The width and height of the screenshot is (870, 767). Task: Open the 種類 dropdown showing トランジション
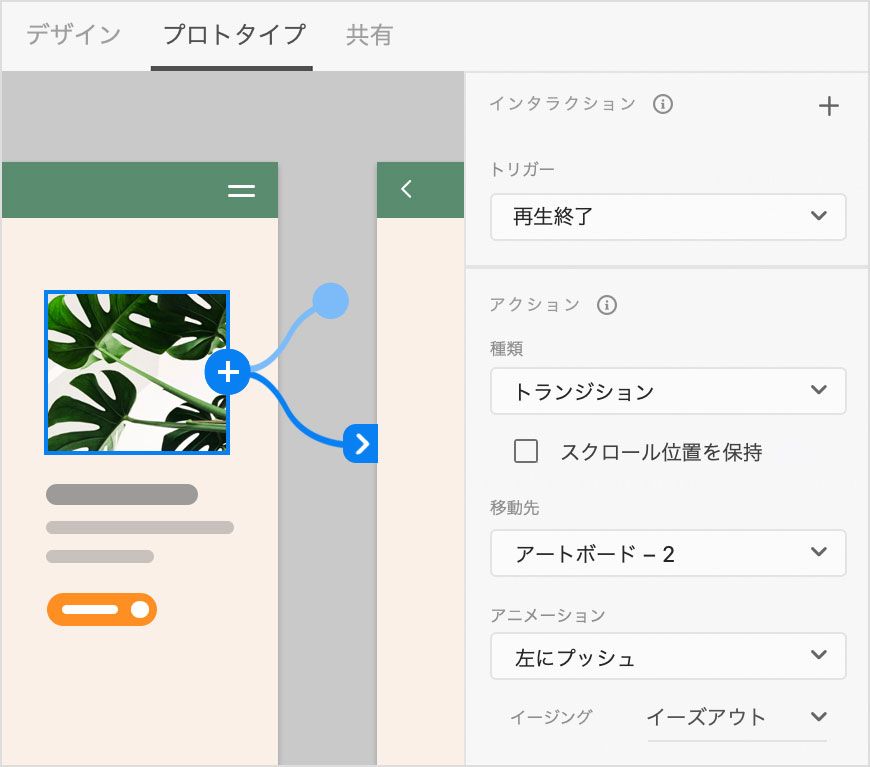pos(668,391)
